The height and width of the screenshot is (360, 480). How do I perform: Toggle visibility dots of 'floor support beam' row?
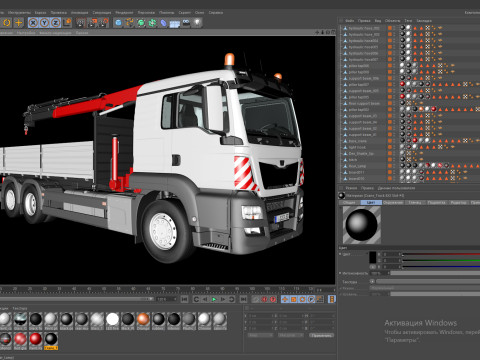click(395, 103)
